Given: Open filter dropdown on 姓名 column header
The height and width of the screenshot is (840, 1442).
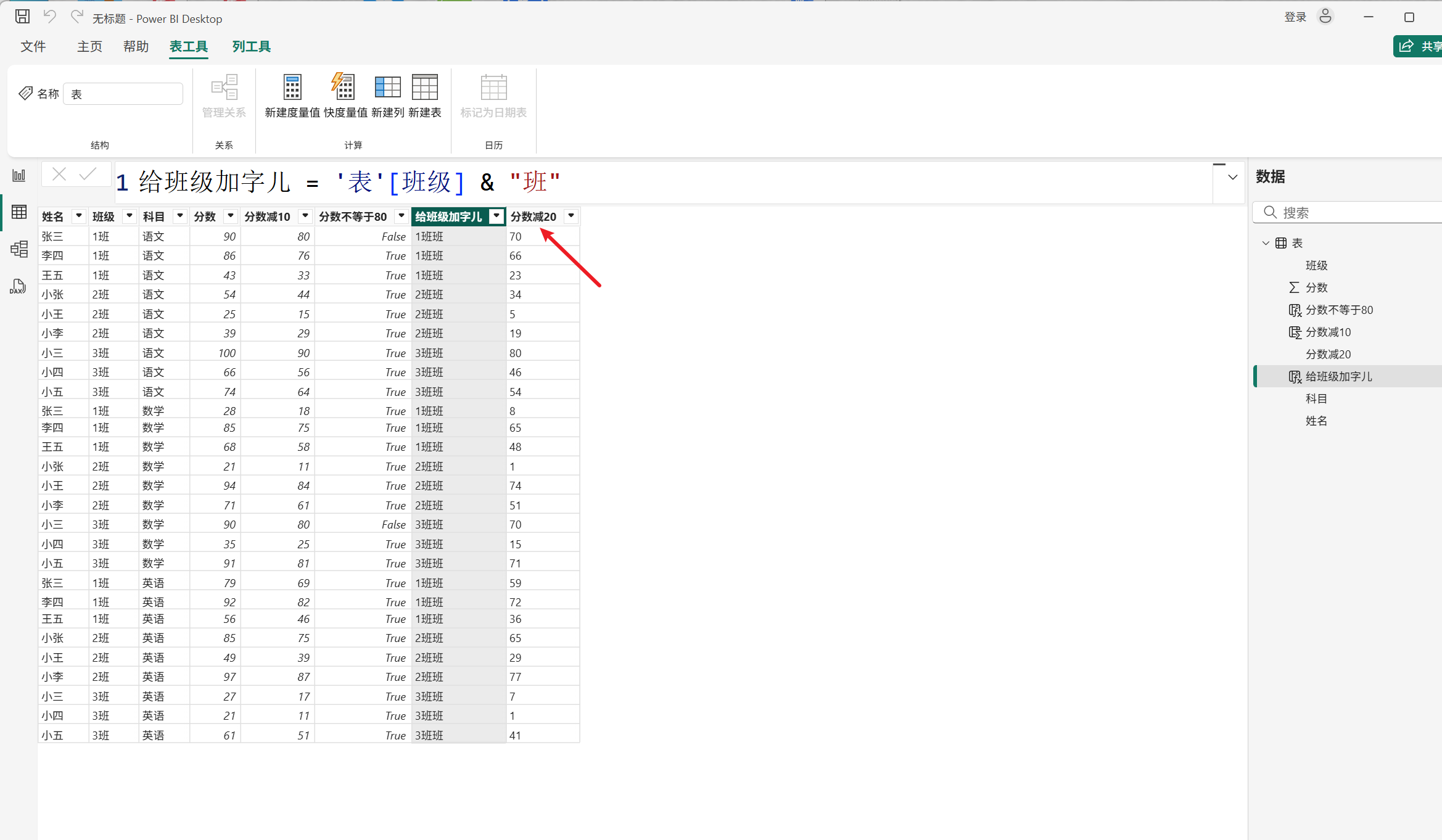Looking at the screenshot, I should 78,216.
